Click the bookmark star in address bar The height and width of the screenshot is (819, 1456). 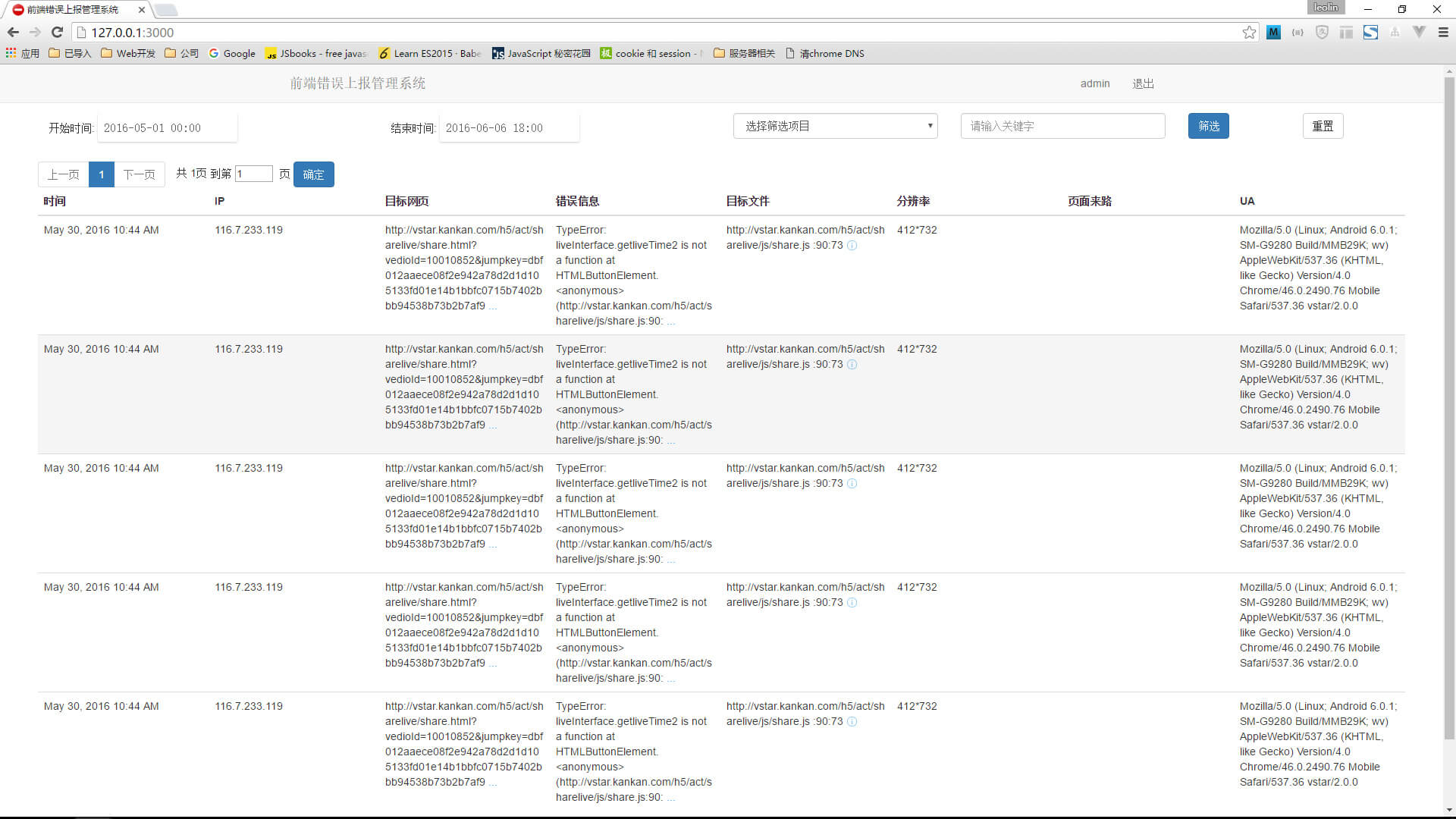point(1249,32)
